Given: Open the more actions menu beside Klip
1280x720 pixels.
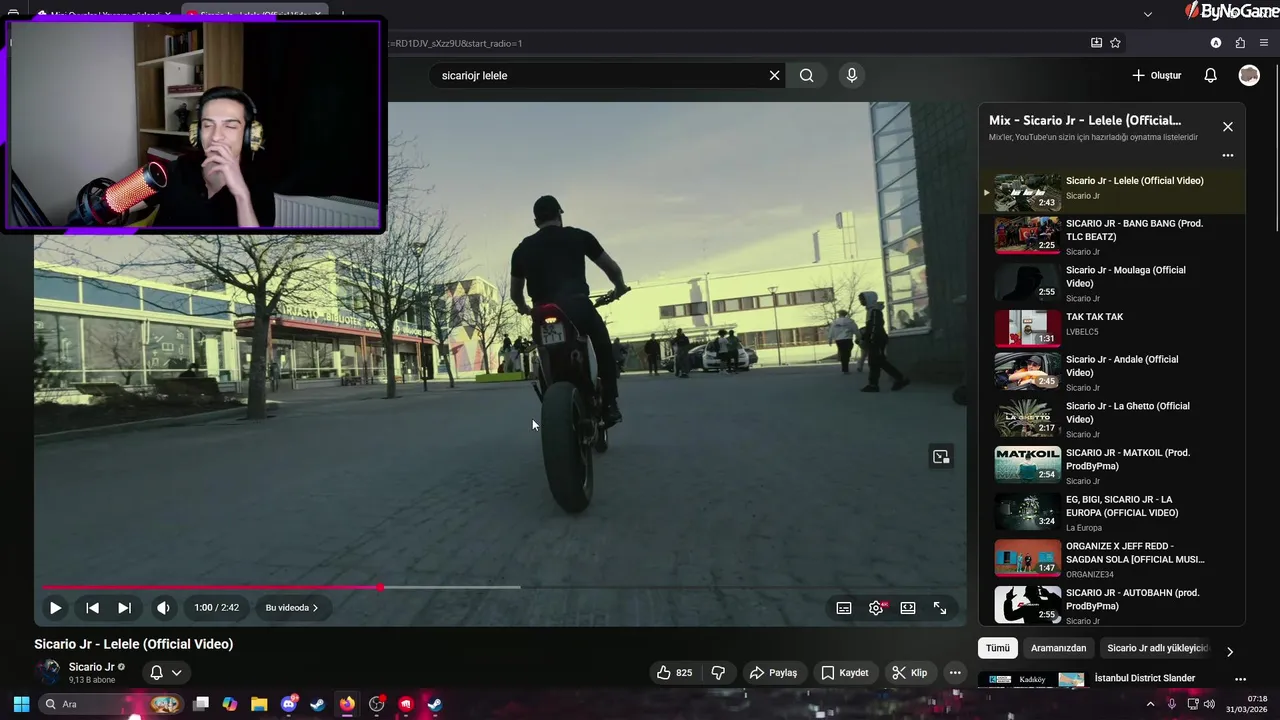Looking at the screenshot, I should pyautogui.click(x=955, y=673).
